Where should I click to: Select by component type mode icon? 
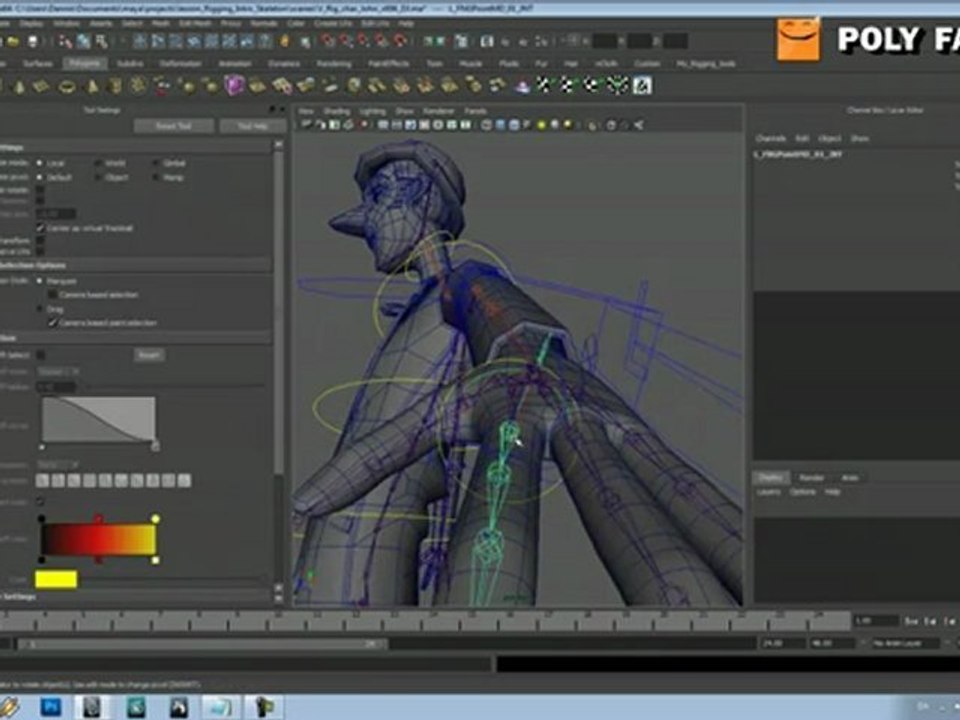point(101,42)
